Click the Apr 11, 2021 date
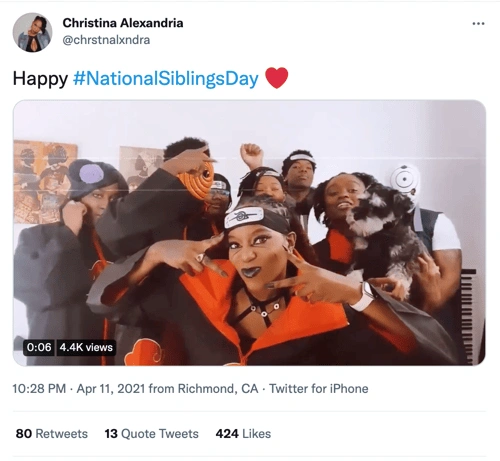Screen dimensions: 500x461 coord(111,389)
